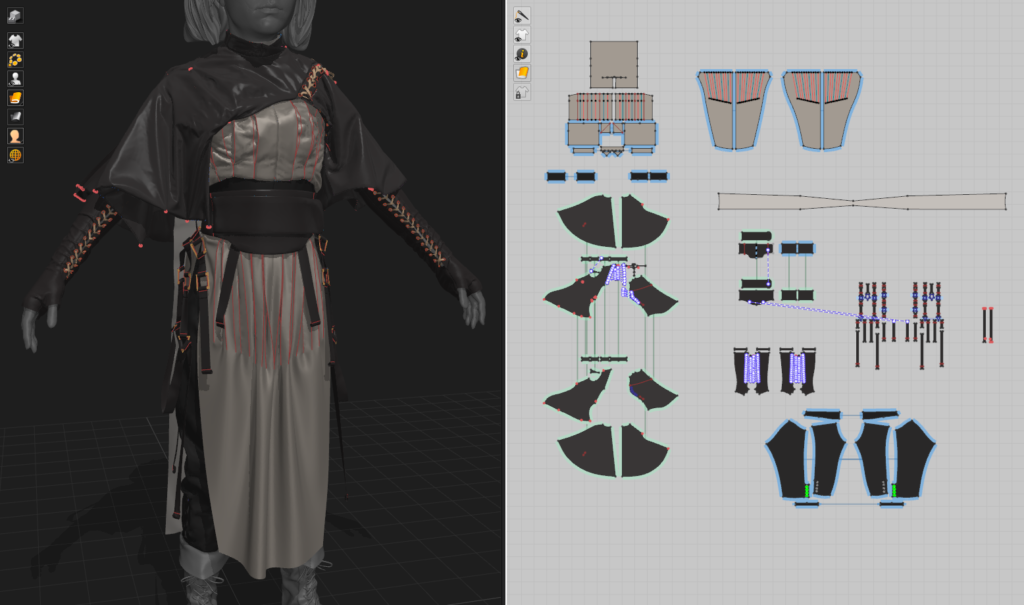Toggle 2D pattern visibility shirt-with-eye icon
Viewport: 1024px width, 605px height.
pos(521,35)
